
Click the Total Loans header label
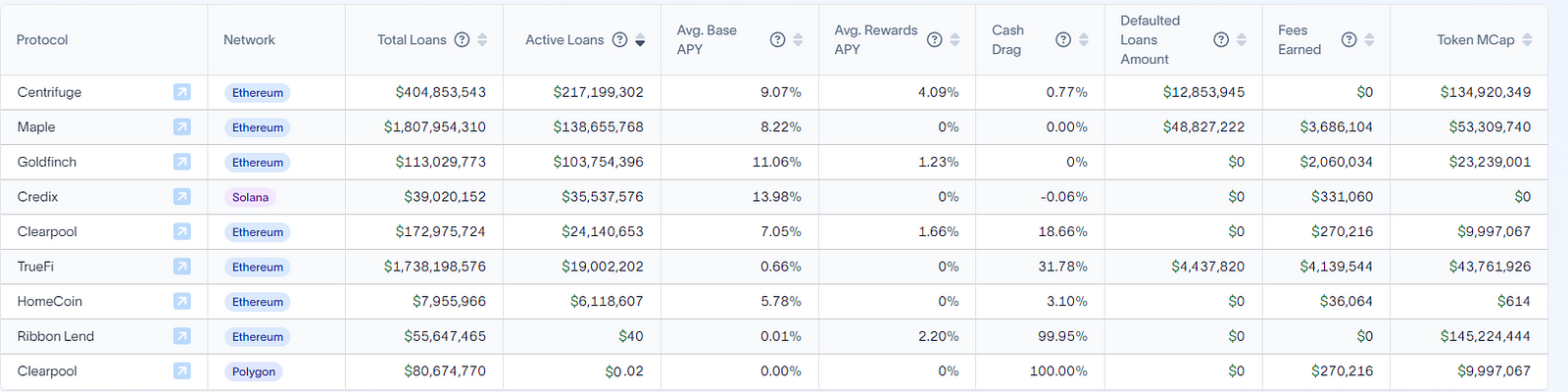tap(412, 40)
